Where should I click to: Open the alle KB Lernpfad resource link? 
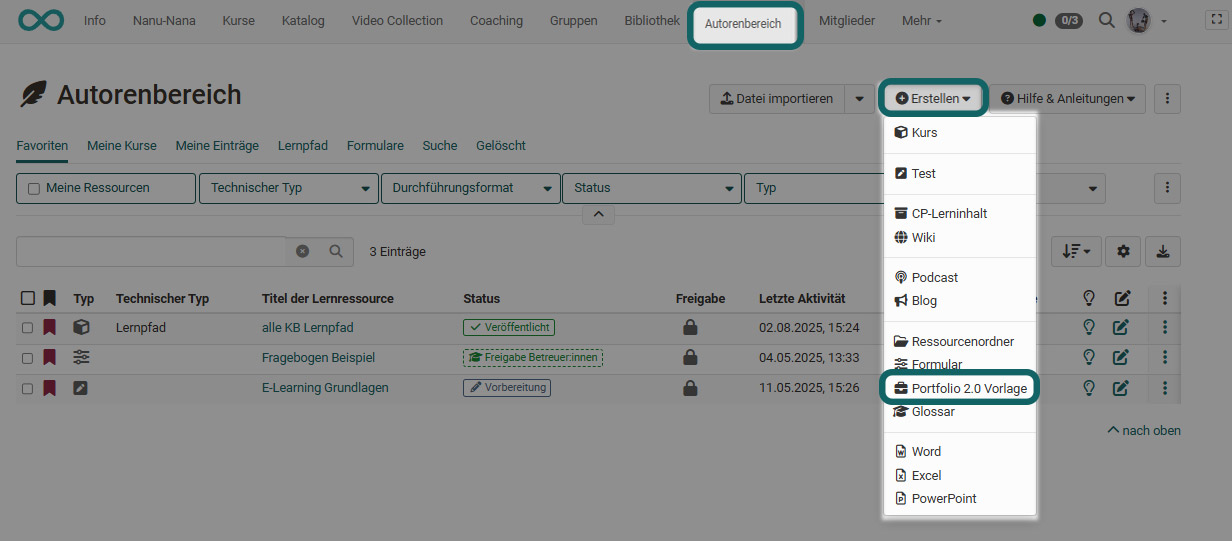pyautogui.click(x=307, y=327)
